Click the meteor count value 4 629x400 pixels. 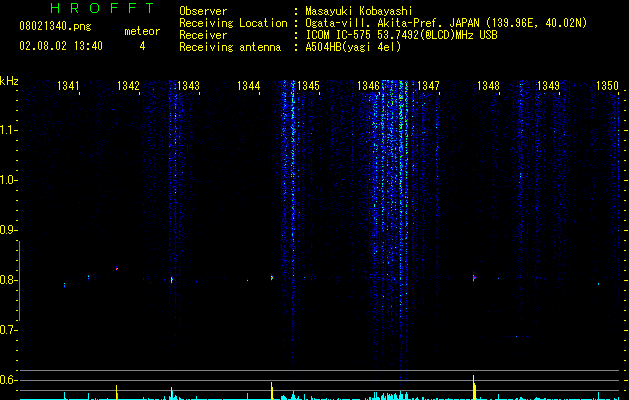point(142,46)
